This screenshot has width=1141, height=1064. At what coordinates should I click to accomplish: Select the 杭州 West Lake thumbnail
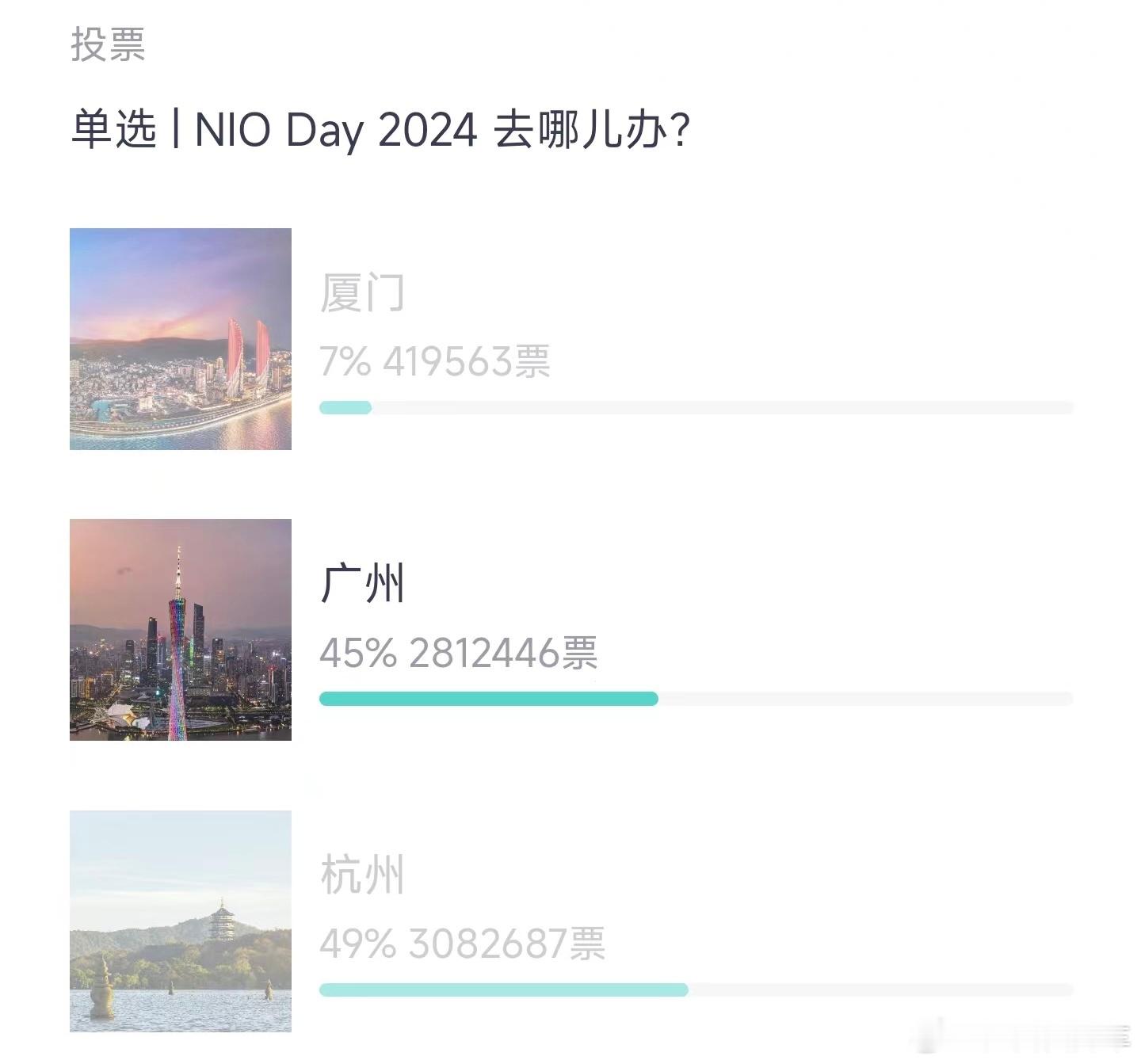click(x=181, y=921)
